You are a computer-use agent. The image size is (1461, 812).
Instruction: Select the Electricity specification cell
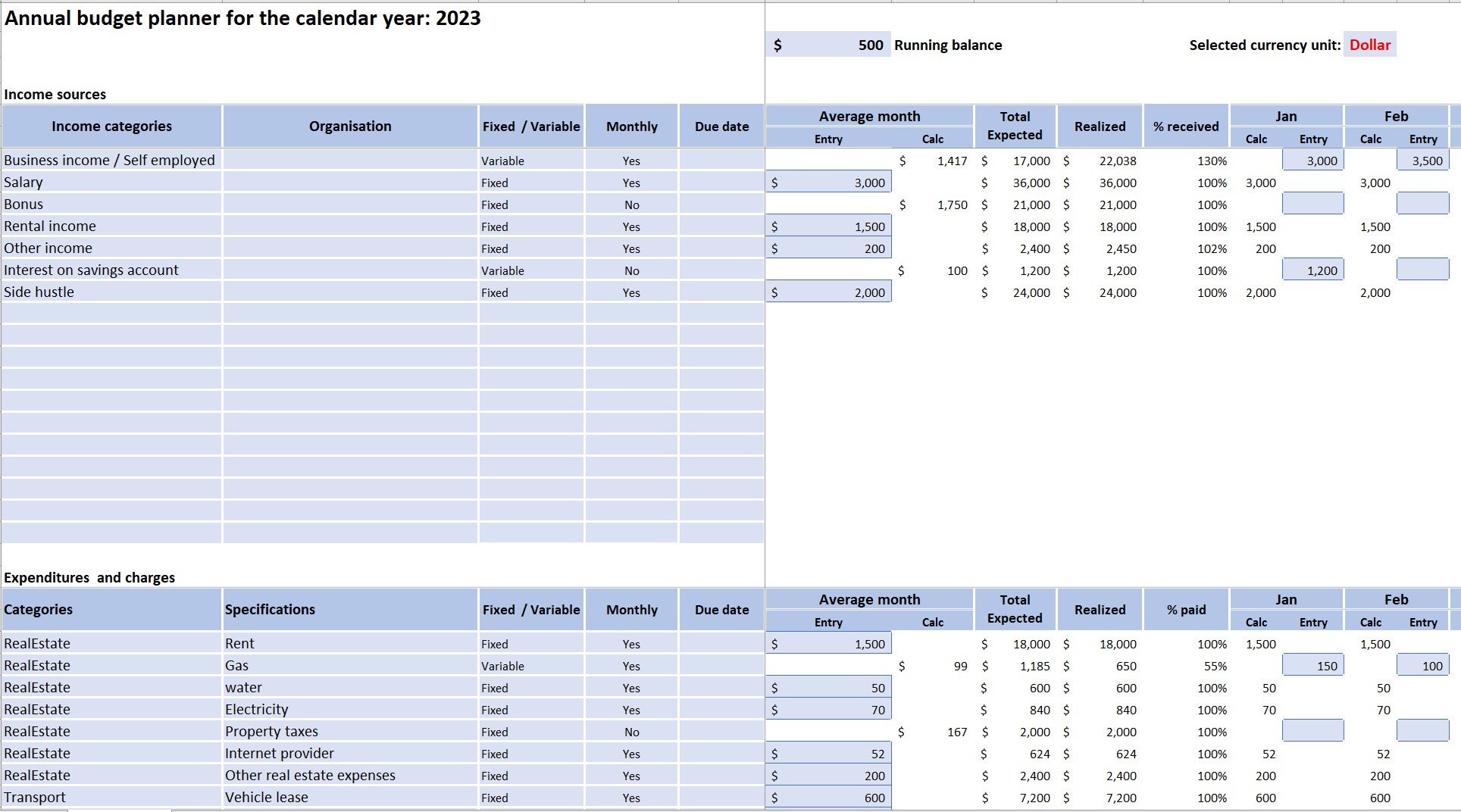tap(350, 709)
